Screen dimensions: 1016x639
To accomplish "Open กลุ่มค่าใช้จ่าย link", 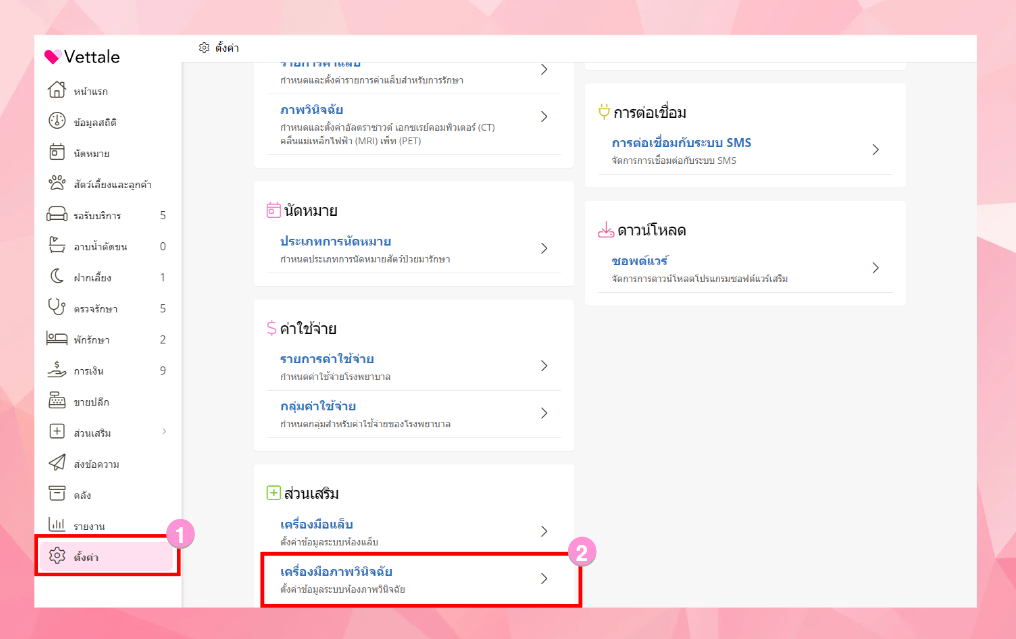I will tap(318, 406).
